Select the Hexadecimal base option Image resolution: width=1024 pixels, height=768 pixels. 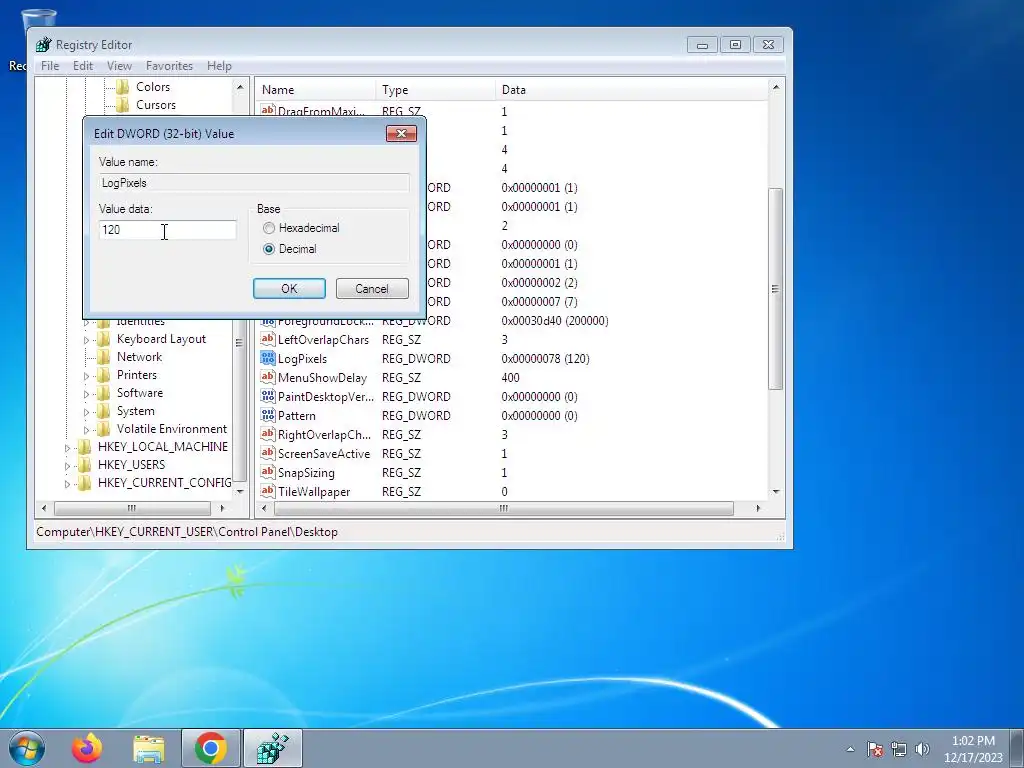pos(301,228)
